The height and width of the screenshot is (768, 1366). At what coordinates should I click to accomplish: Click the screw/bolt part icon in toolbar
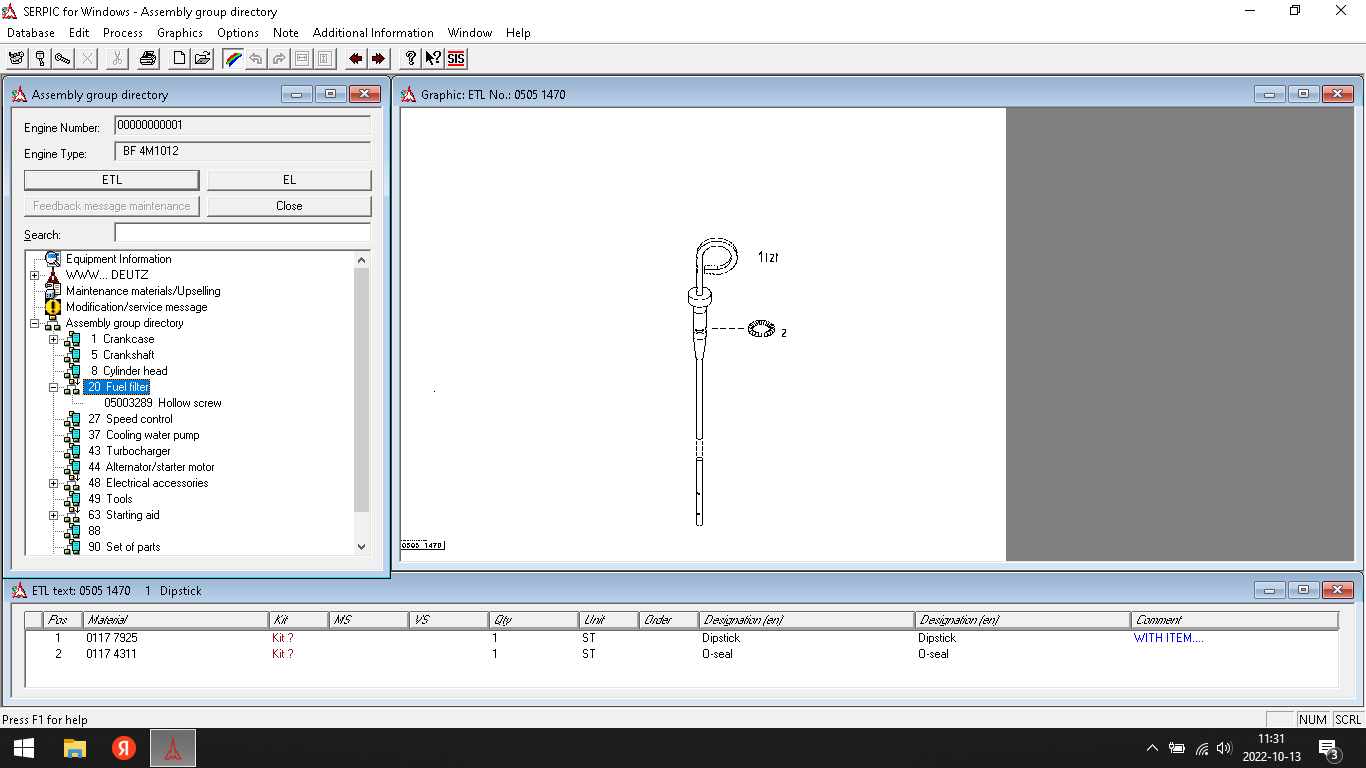(x=63, y=59)
